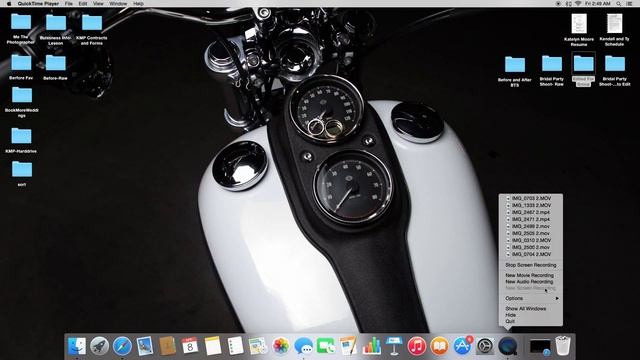
Task: Open the View menu
Action: [x=98, y=3]
